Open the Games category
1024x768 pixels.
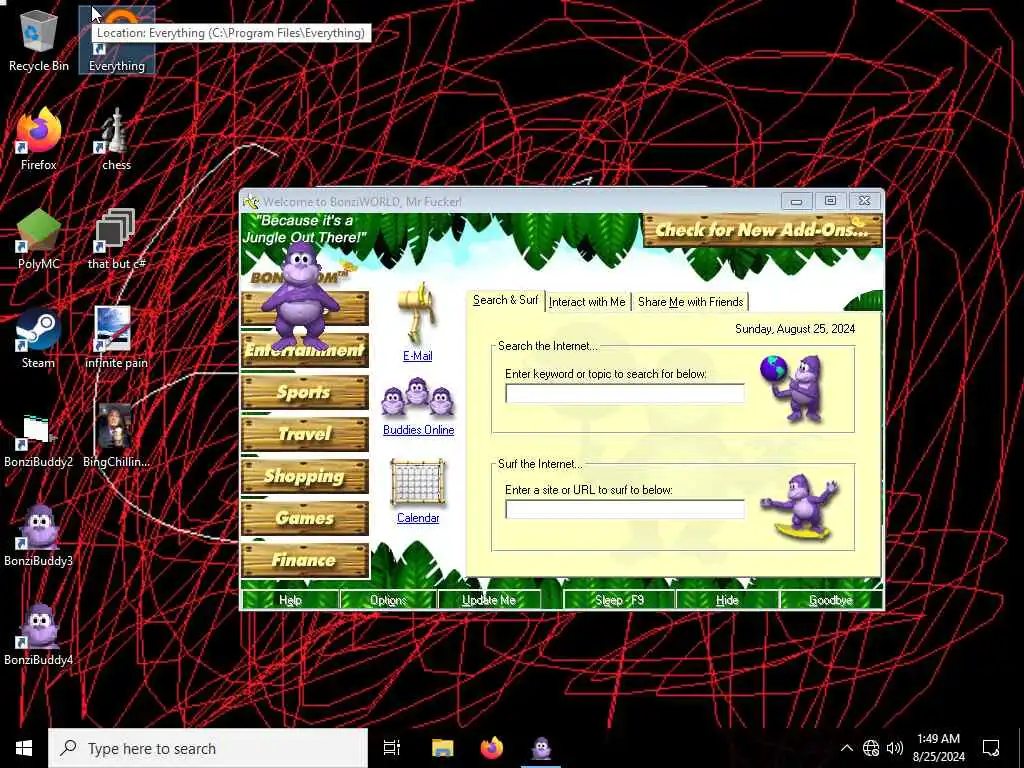pyautogui.click(x=305, y=518)
